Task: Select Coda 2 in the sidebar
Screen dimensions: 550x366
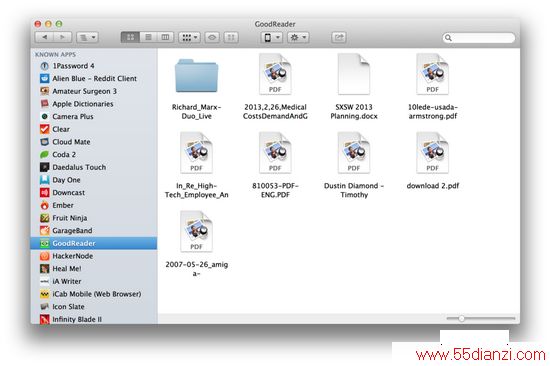Action: (x=94, y=154)
